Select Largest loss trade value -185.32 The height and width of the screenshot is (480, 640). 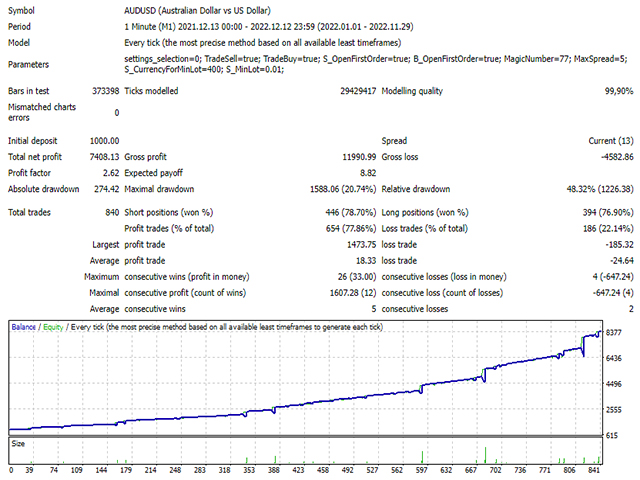coord(619,244)
